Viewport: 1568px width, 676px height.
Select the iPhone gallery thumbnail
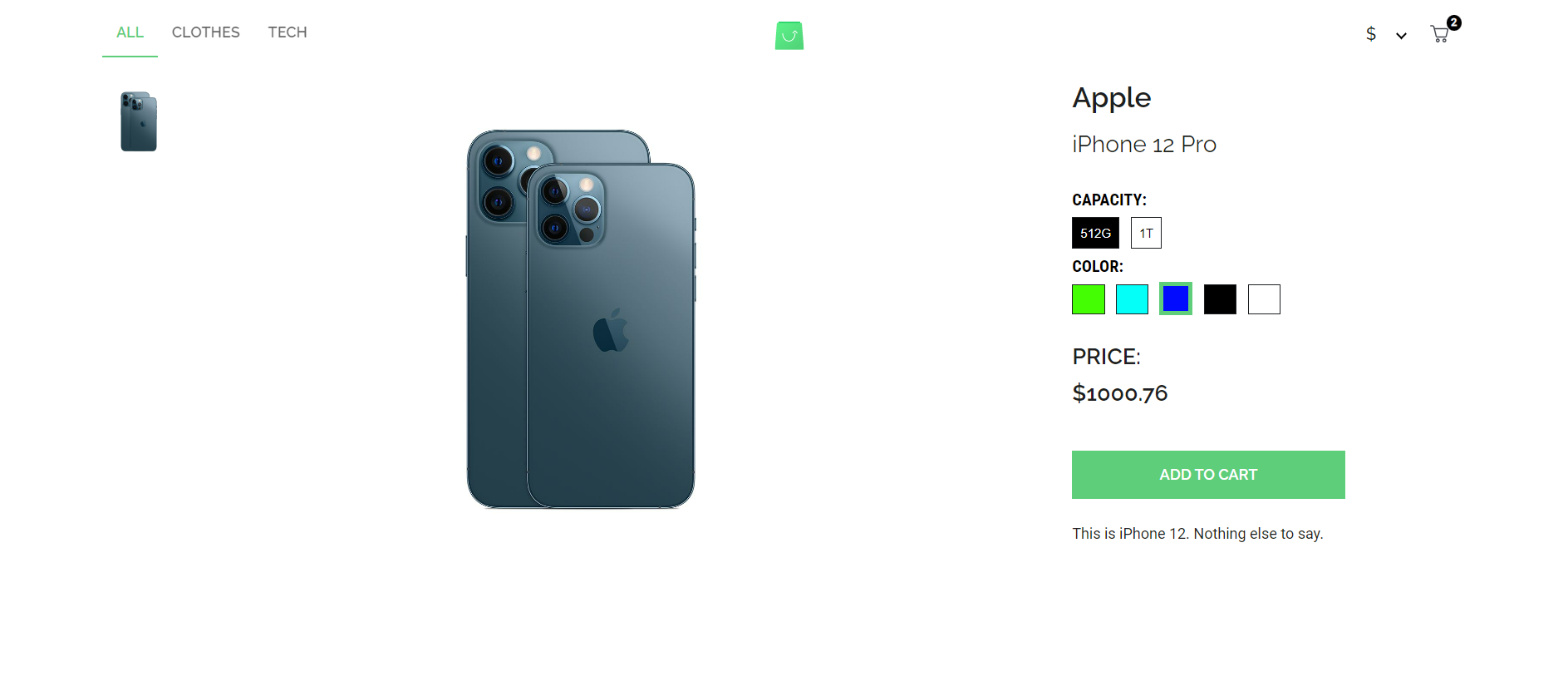point(139,121)
